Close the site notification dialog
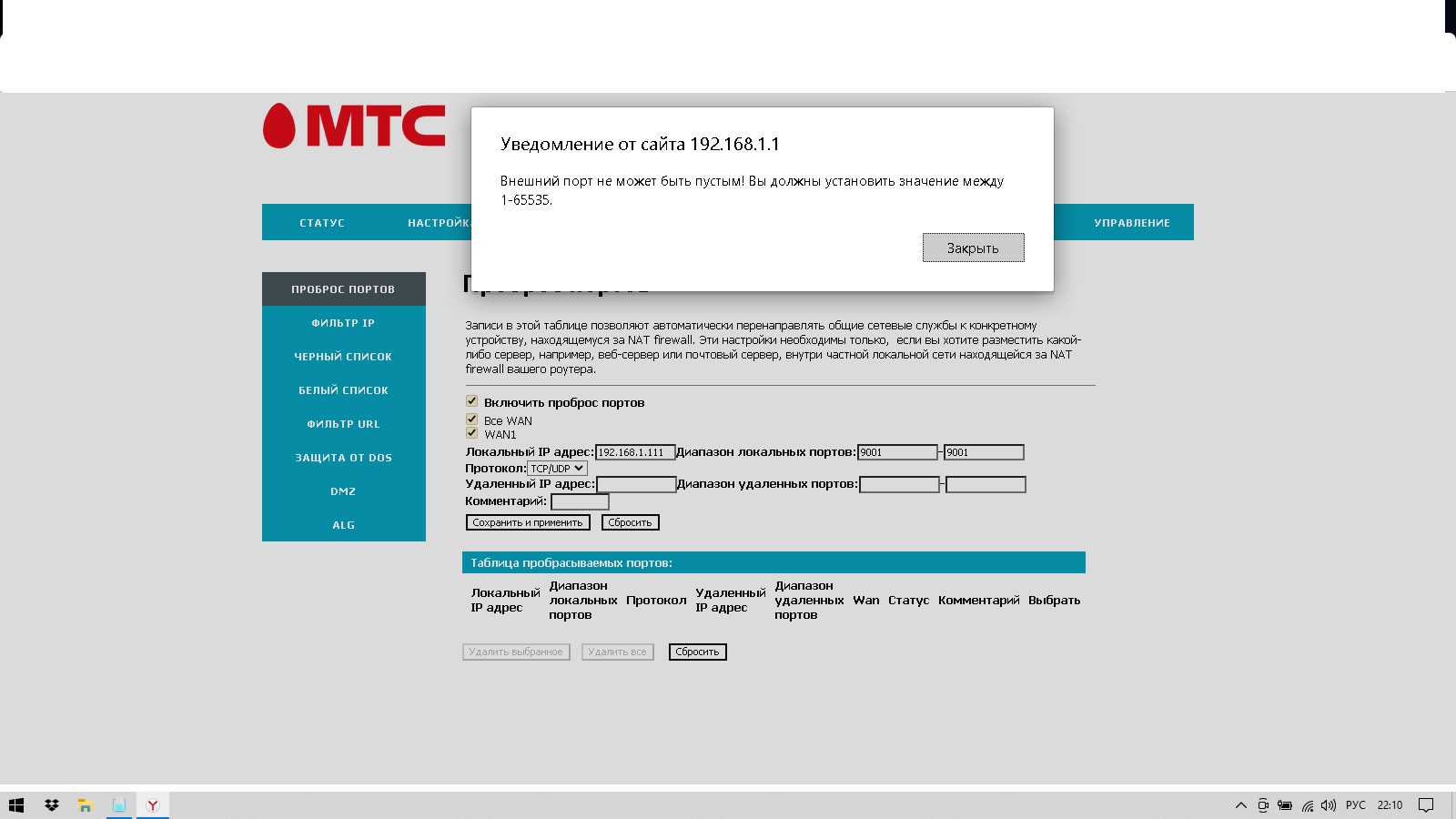This screenshot has height=819, width=1456. (x=973, y=248)
